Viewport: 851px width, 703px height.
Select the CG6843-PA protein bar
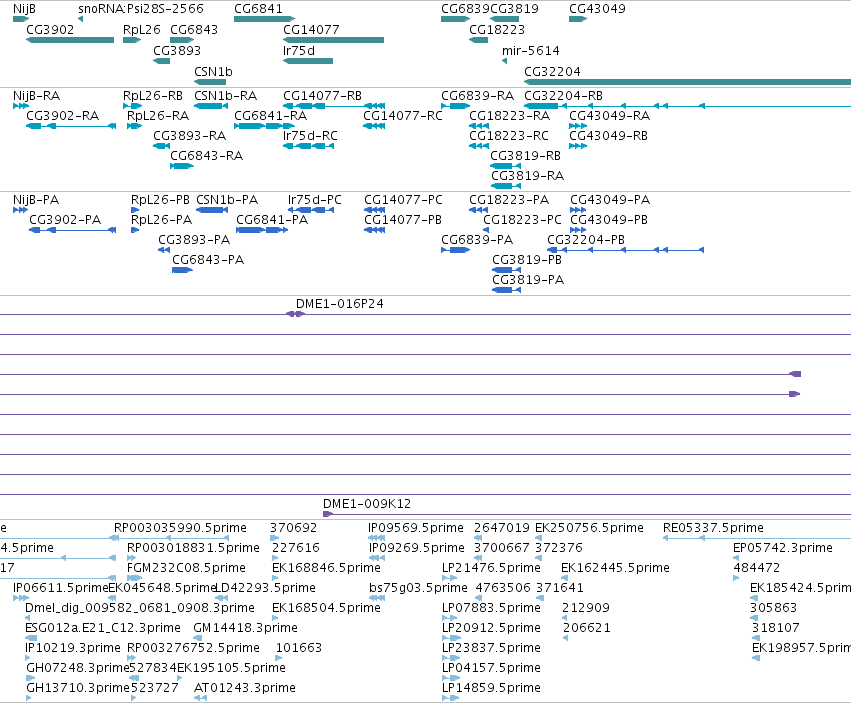[x=182, y=270]
